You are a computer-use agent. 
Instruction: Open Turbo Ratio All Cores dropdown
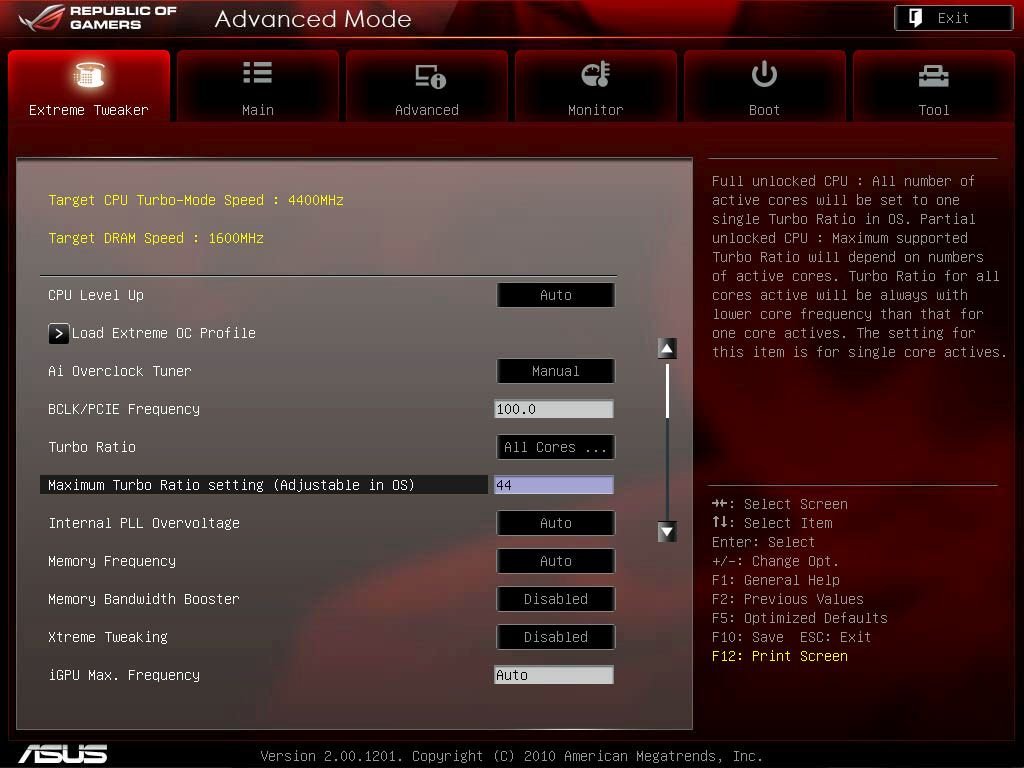click(x=556, y=447)
